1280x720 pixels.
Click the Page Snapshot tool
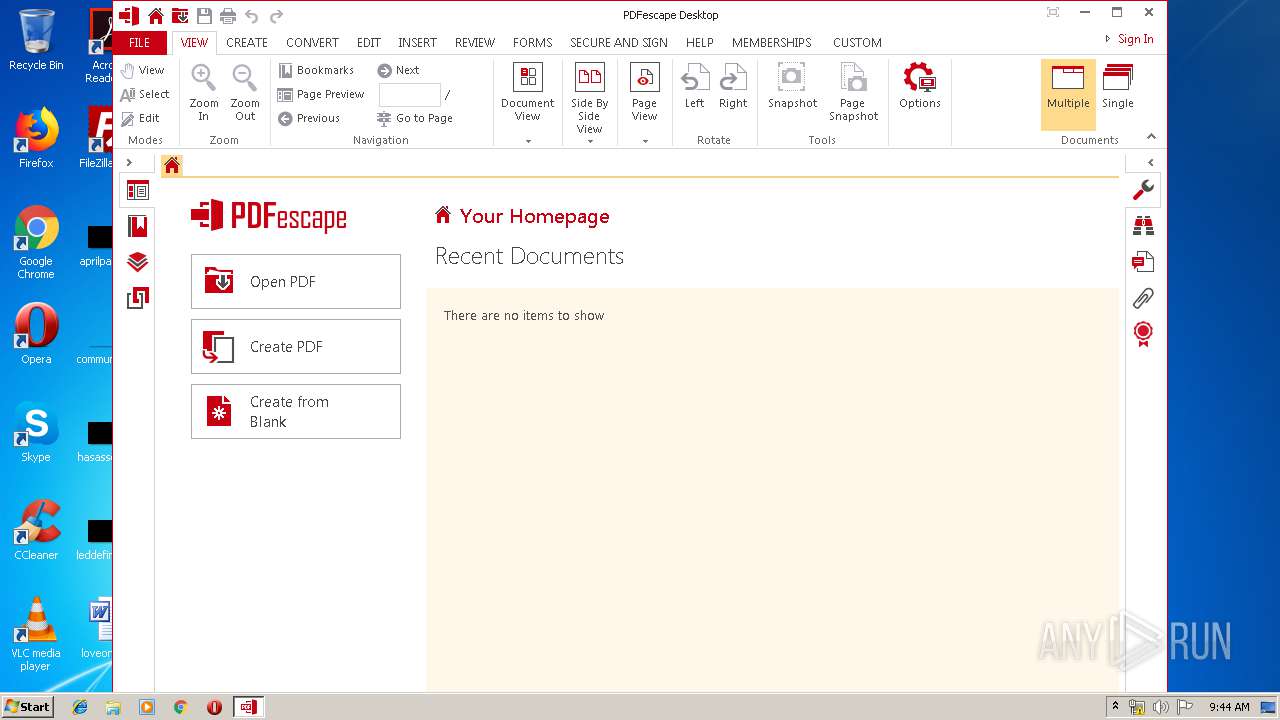tap(853, 93)
